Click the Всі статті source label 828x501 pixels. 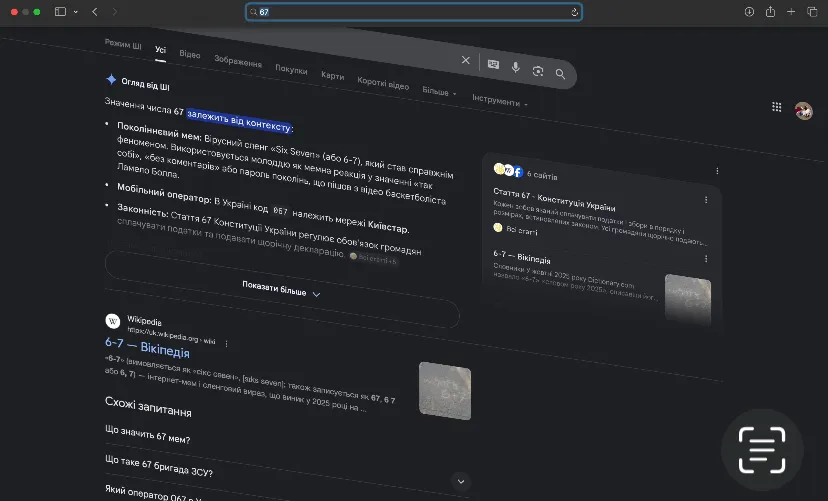pyautogui.click(x=521, y=230)
